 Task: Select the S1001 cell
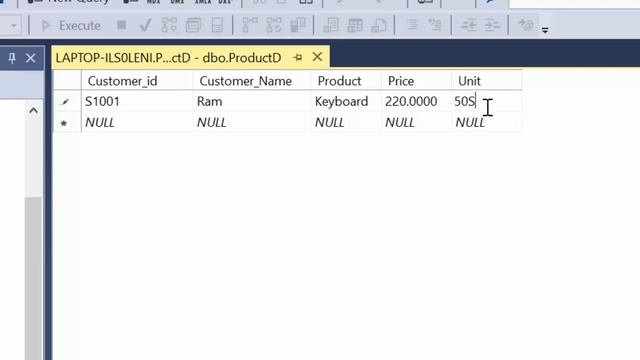pos(137,101)
